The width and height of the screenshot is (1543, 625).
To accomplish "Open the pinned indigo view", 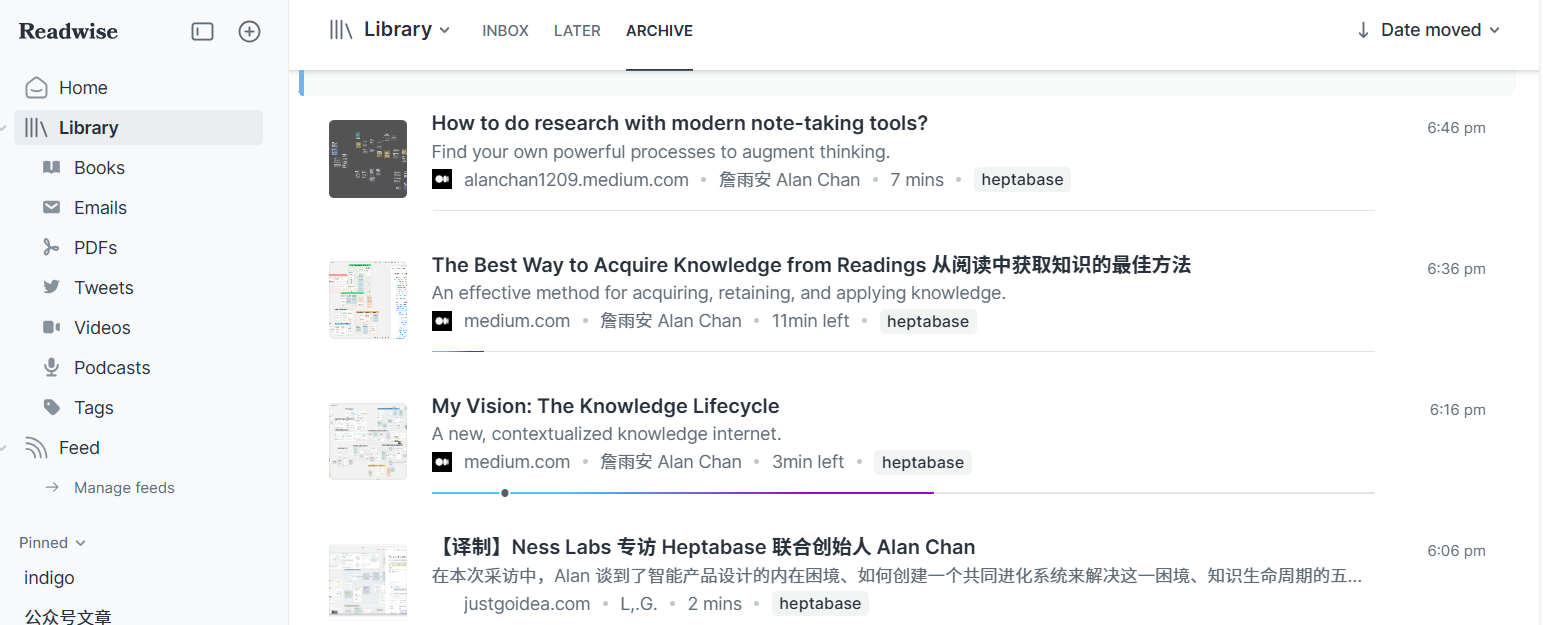I will [49, 578].
